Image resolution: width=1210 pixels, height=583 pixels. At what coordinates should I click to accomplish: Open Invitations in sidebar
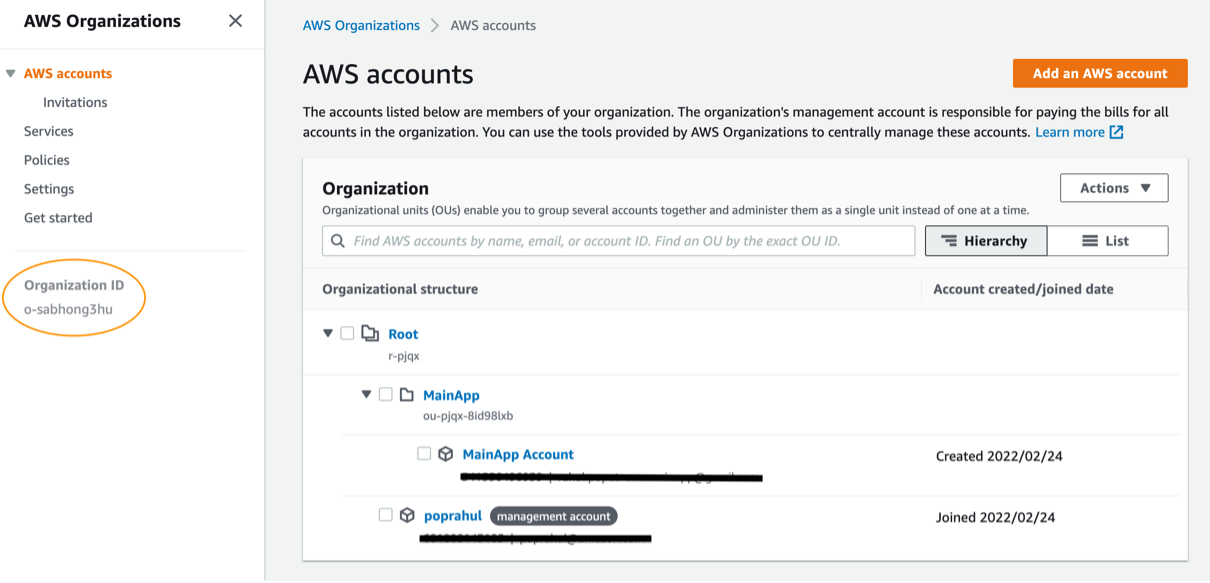click(75, 102)
